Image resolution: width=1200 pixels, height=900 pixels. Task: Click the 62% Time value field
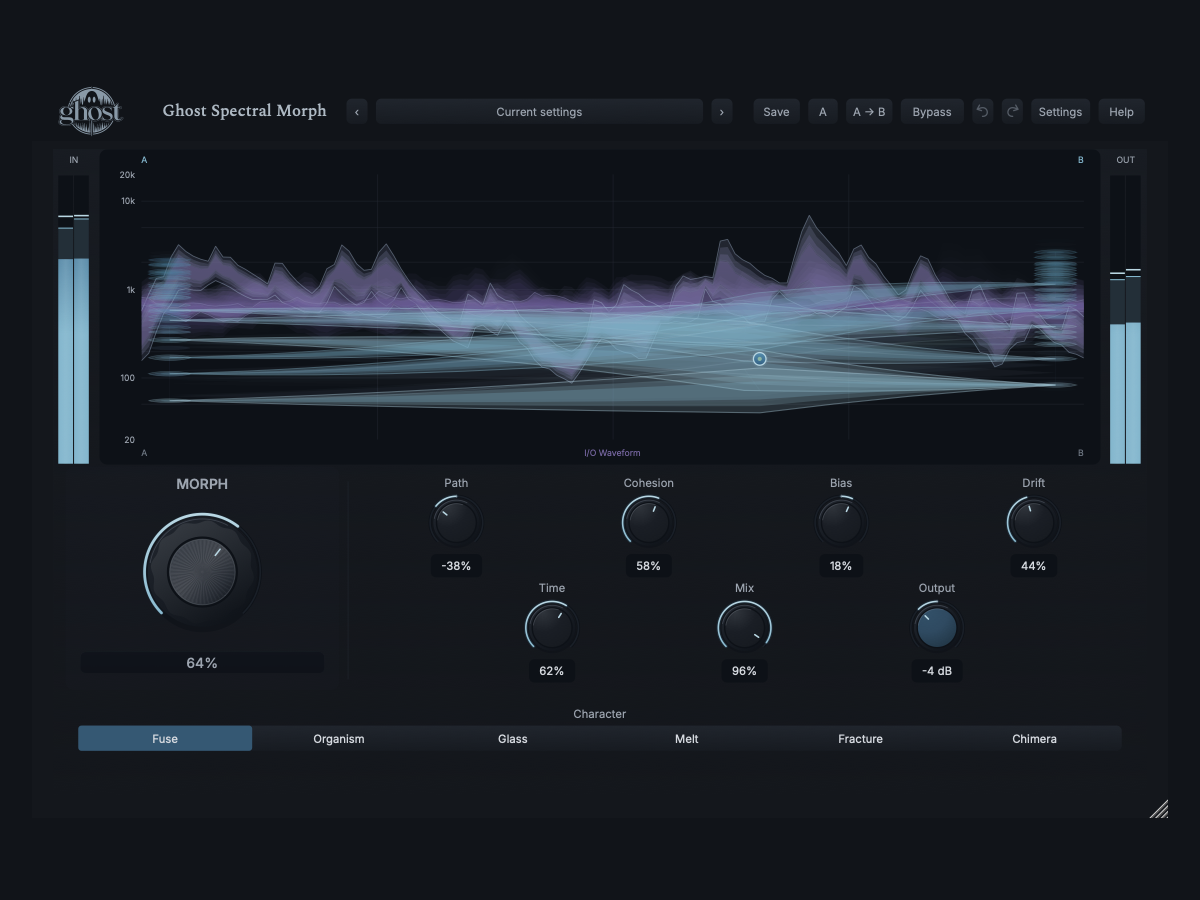click(x=552, y=671)
